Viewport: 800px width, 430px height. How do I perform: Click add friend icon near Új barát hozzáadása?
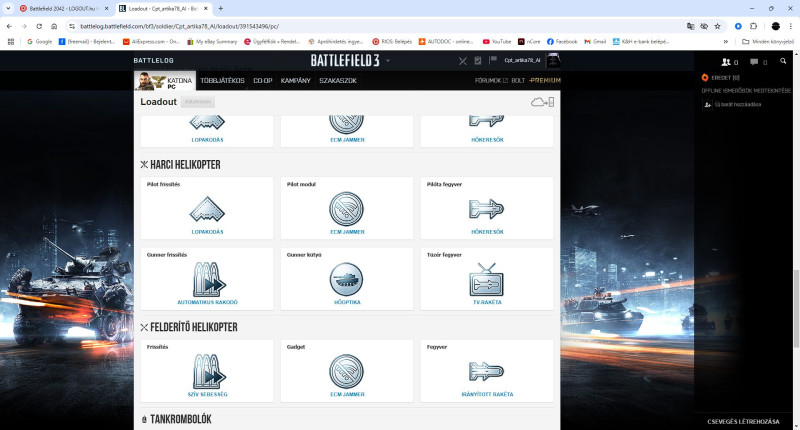[708, 104]
